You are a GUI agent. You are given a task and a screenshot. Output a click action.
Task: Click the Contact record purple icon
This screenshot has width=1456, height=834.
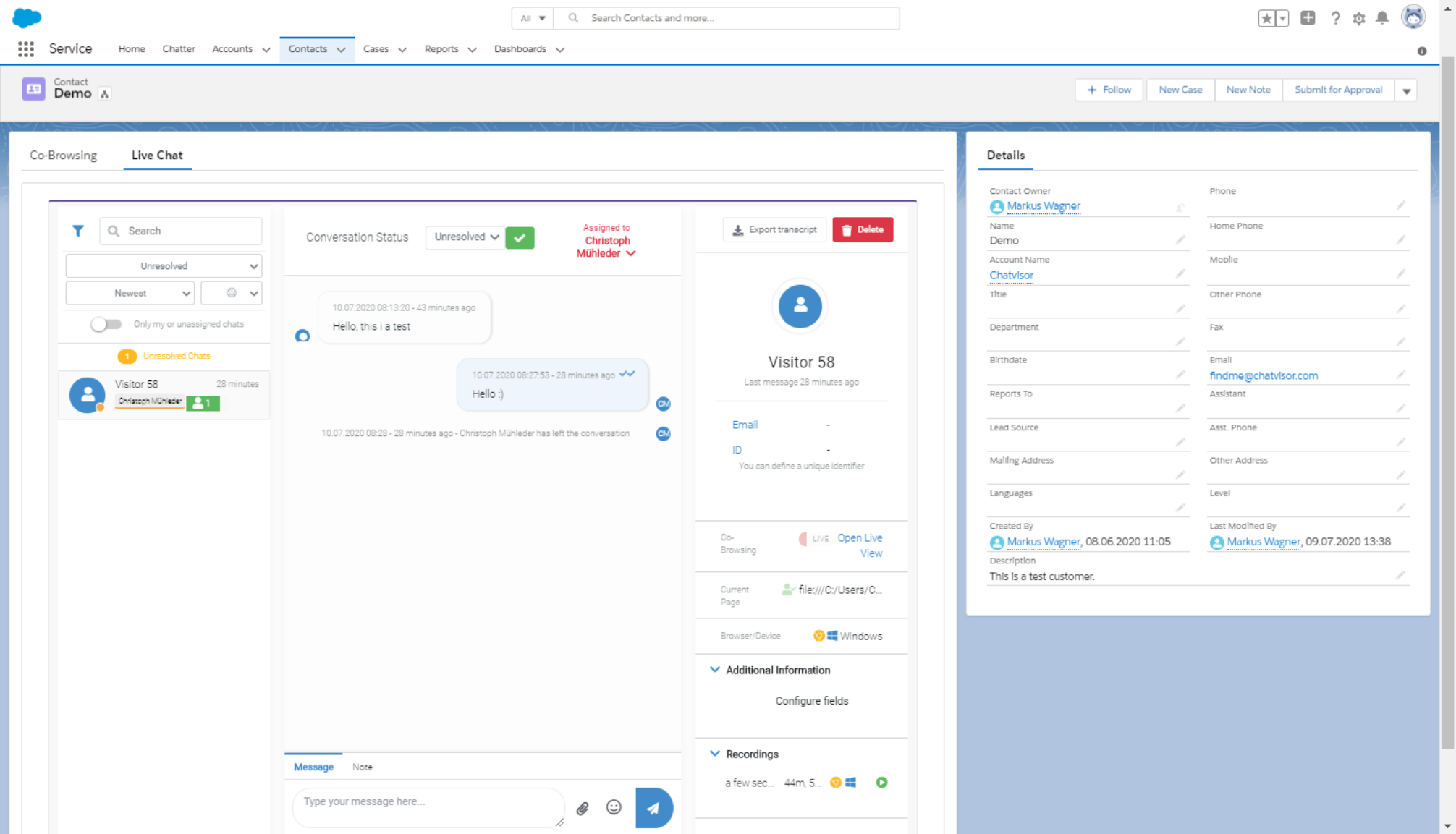coord(33,88)
